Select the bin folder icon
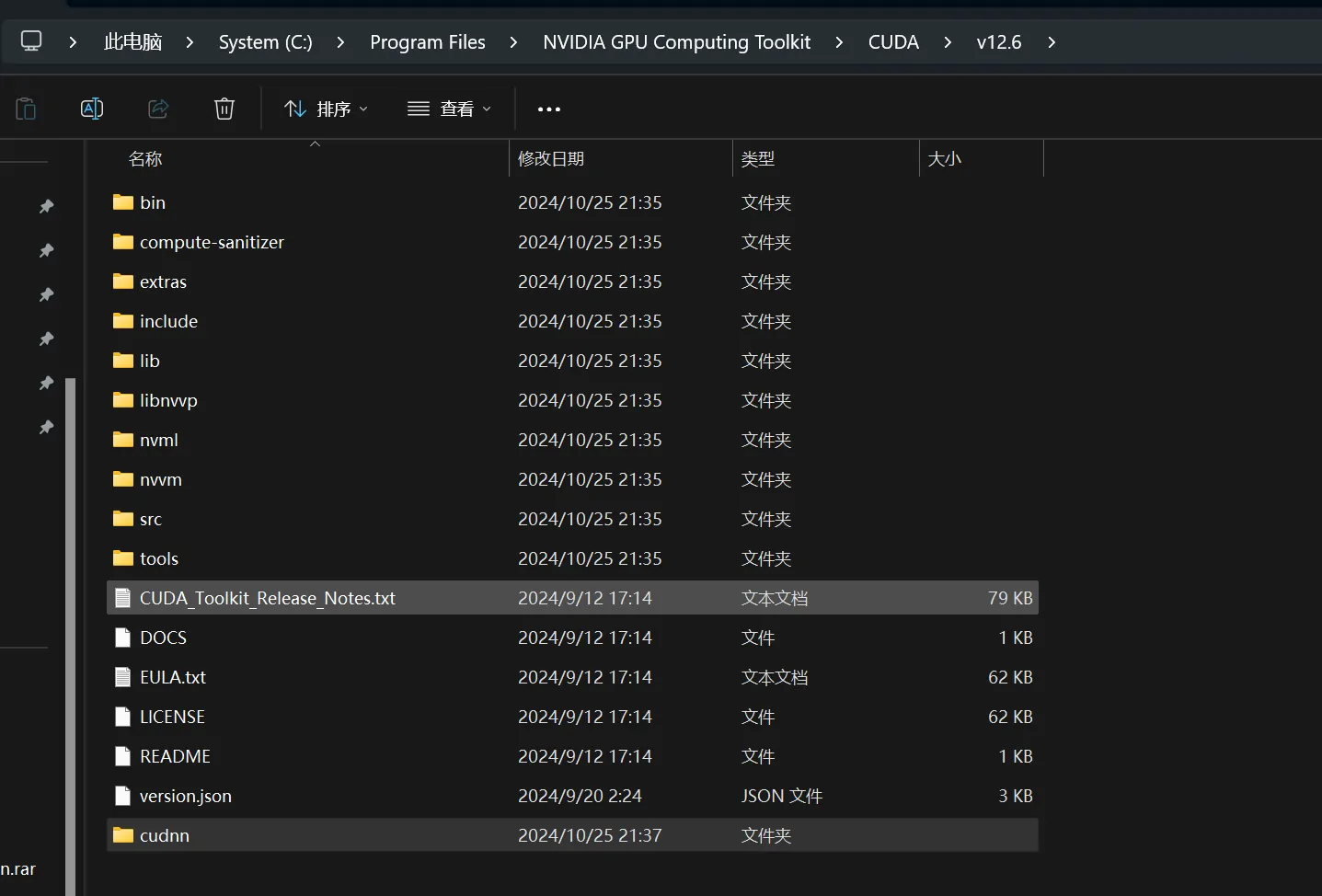Image resolution: width=1322 pixels, height=896 pixels. point(123,202)
